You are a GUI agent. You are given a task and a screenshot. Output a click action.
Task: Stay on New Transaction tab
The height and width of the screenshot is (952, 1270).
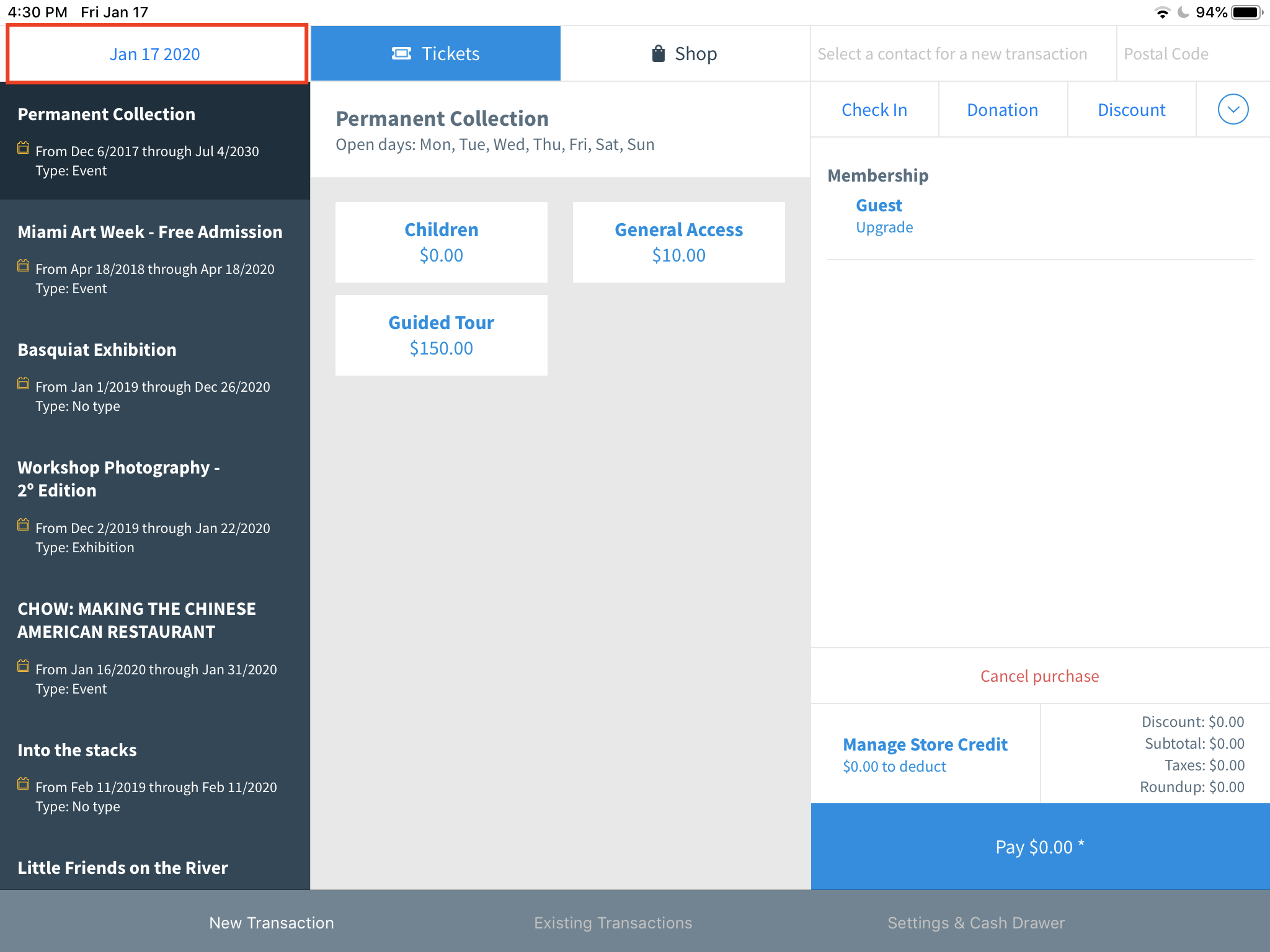272,922
